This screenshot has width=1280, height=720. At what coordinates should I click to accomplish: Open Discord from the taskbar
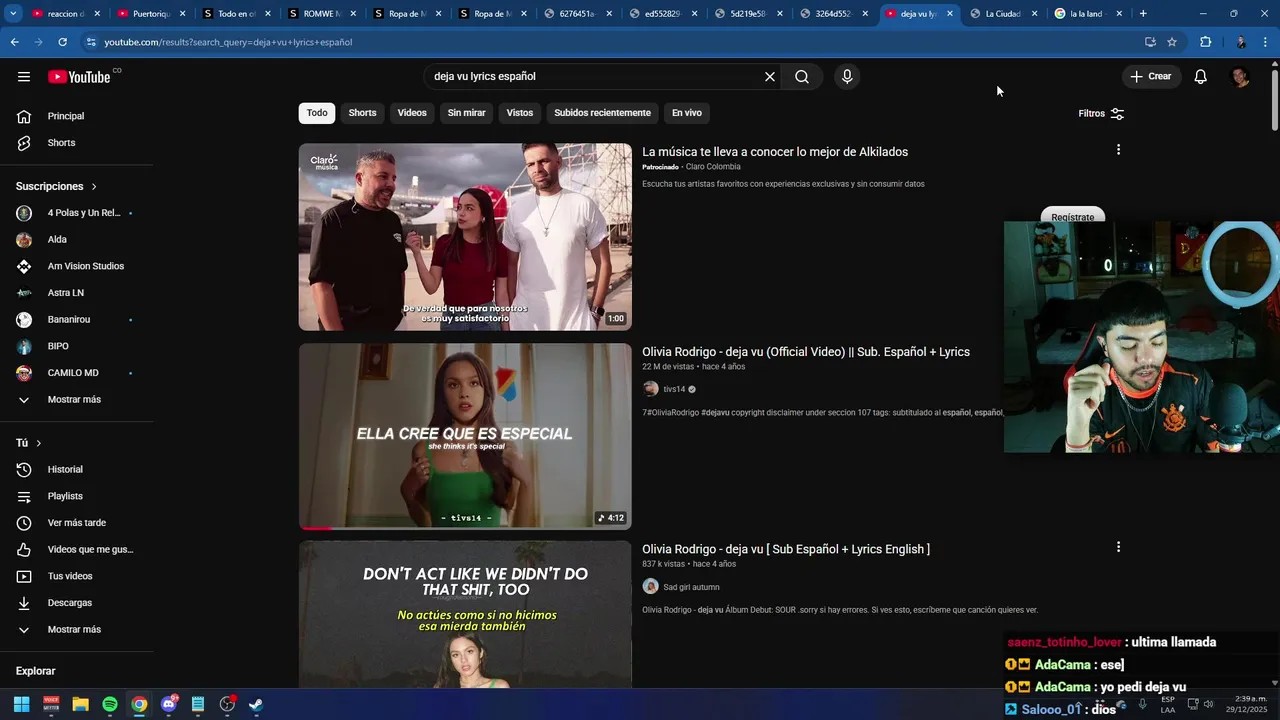click(169, 704)
